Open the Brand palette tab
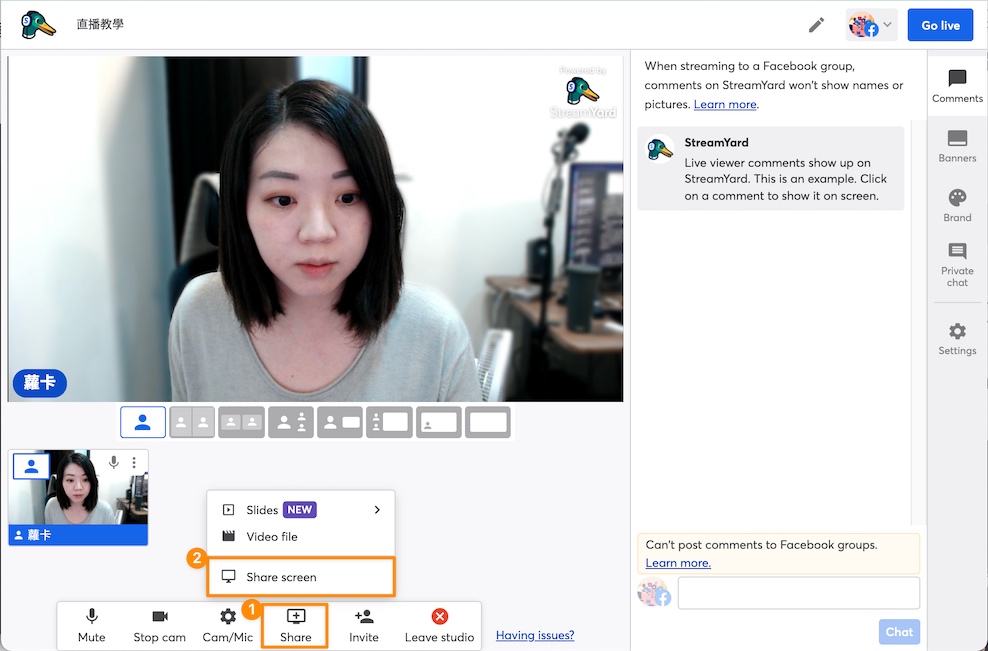Viewport: 988px width, 651px height. 957,205
